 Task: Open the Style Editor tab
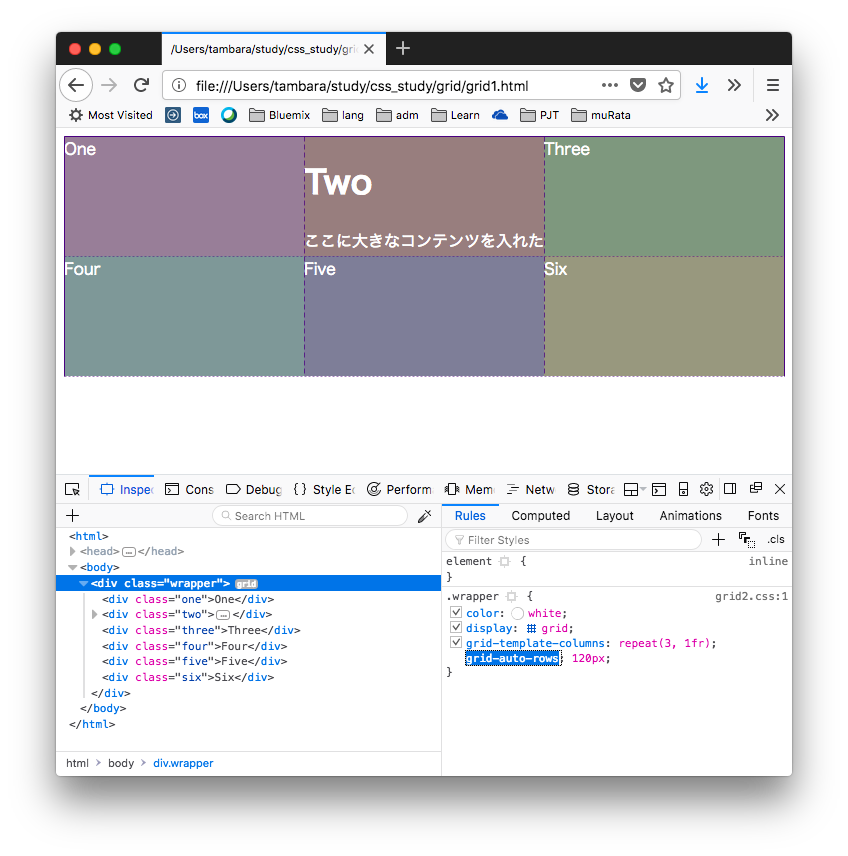pos(324,489)
